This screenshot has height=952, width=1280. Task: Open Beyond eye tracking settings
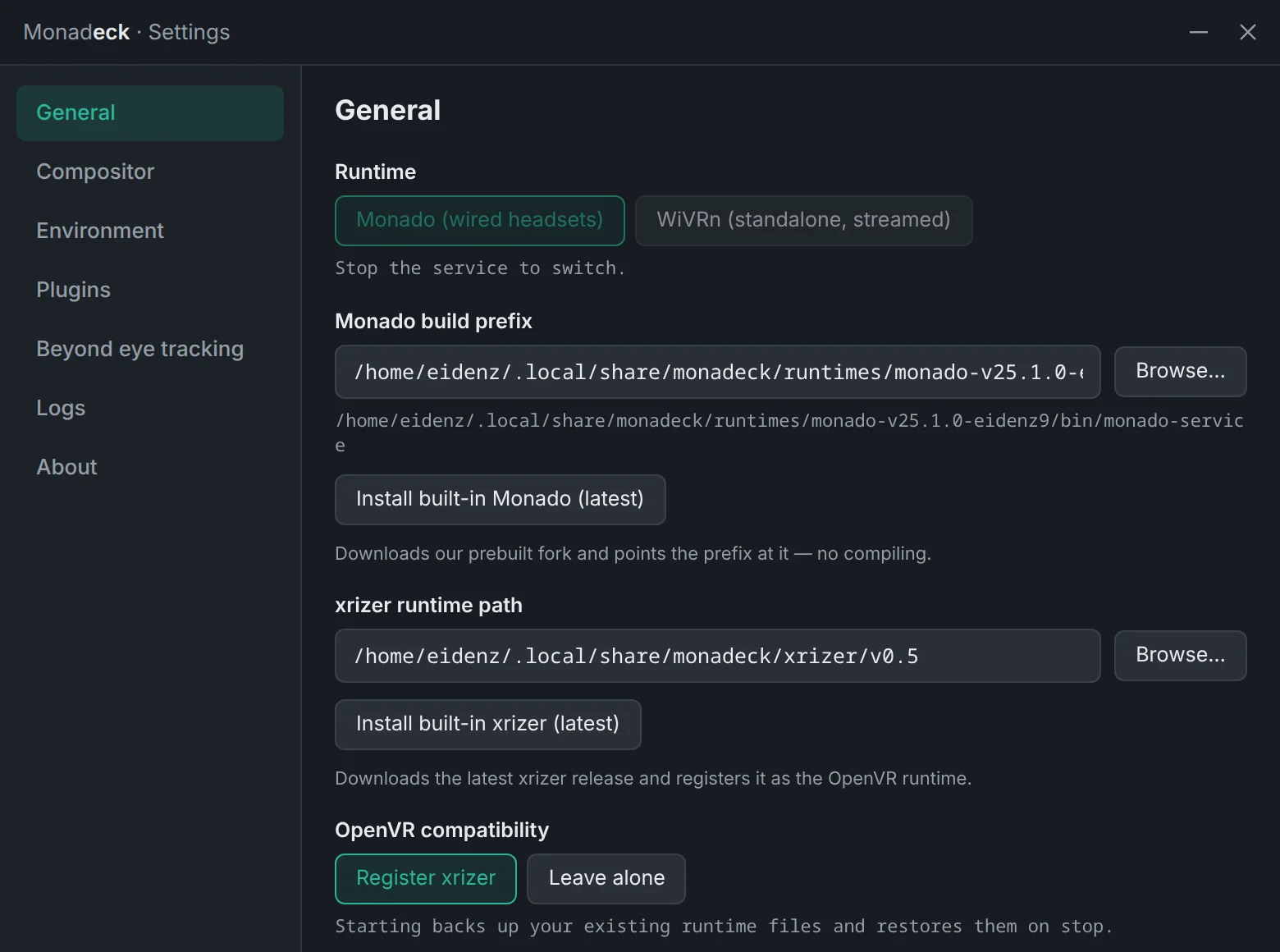150,350
